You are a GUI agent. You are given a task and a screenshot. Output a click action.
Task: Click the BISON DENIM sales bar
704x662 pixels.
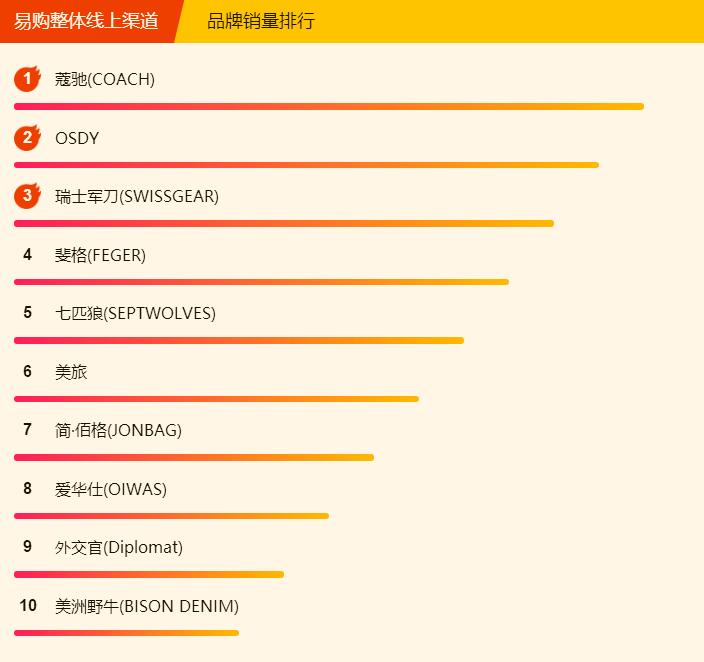point(126,633)
